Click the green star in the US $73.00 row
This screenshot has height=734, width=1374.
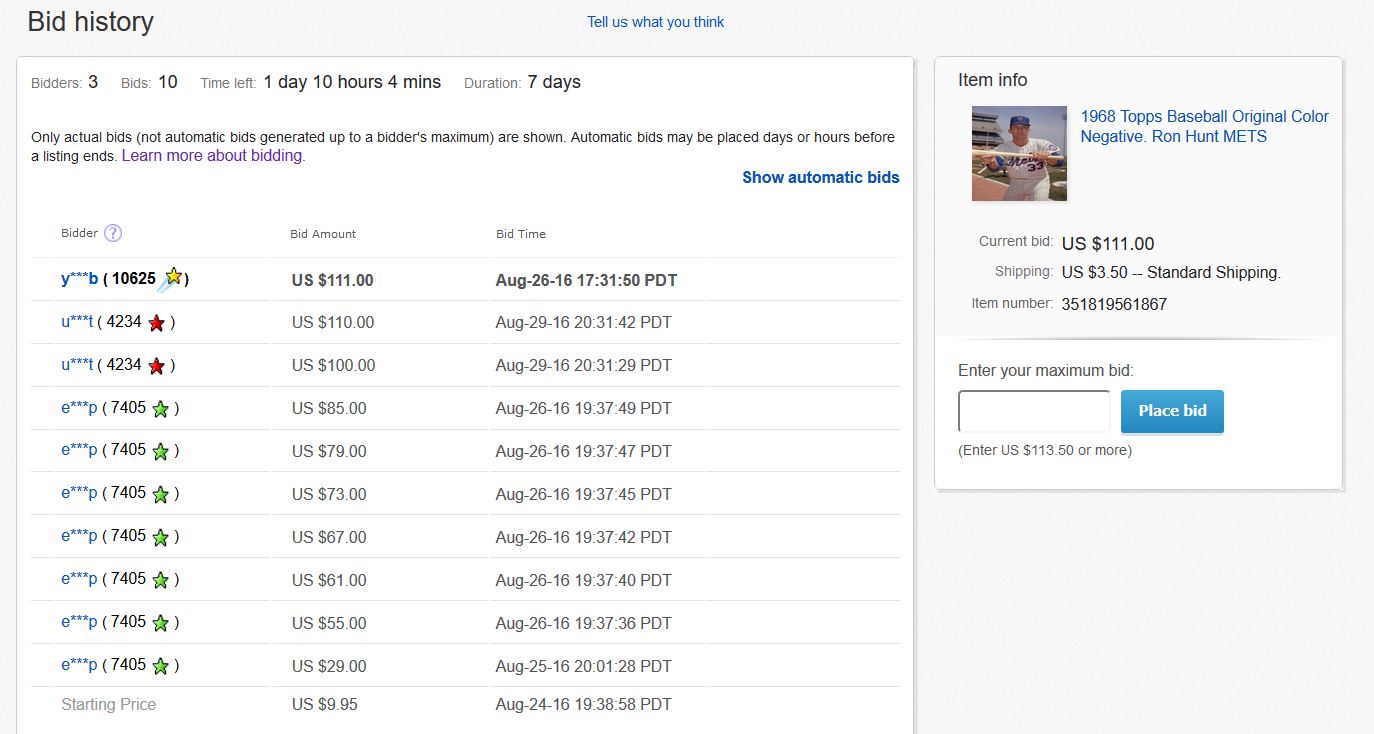(160, 494)
